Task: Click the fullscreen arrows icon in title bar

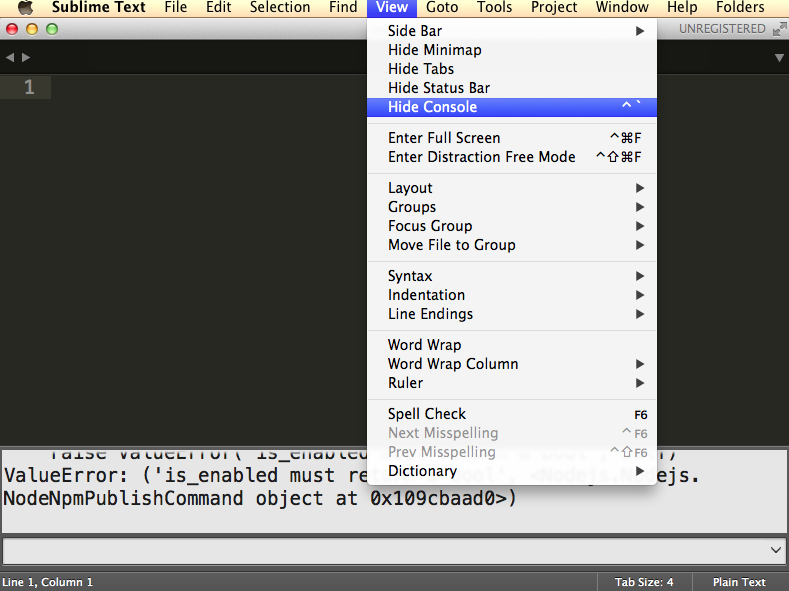Action: tap(779, 29)
